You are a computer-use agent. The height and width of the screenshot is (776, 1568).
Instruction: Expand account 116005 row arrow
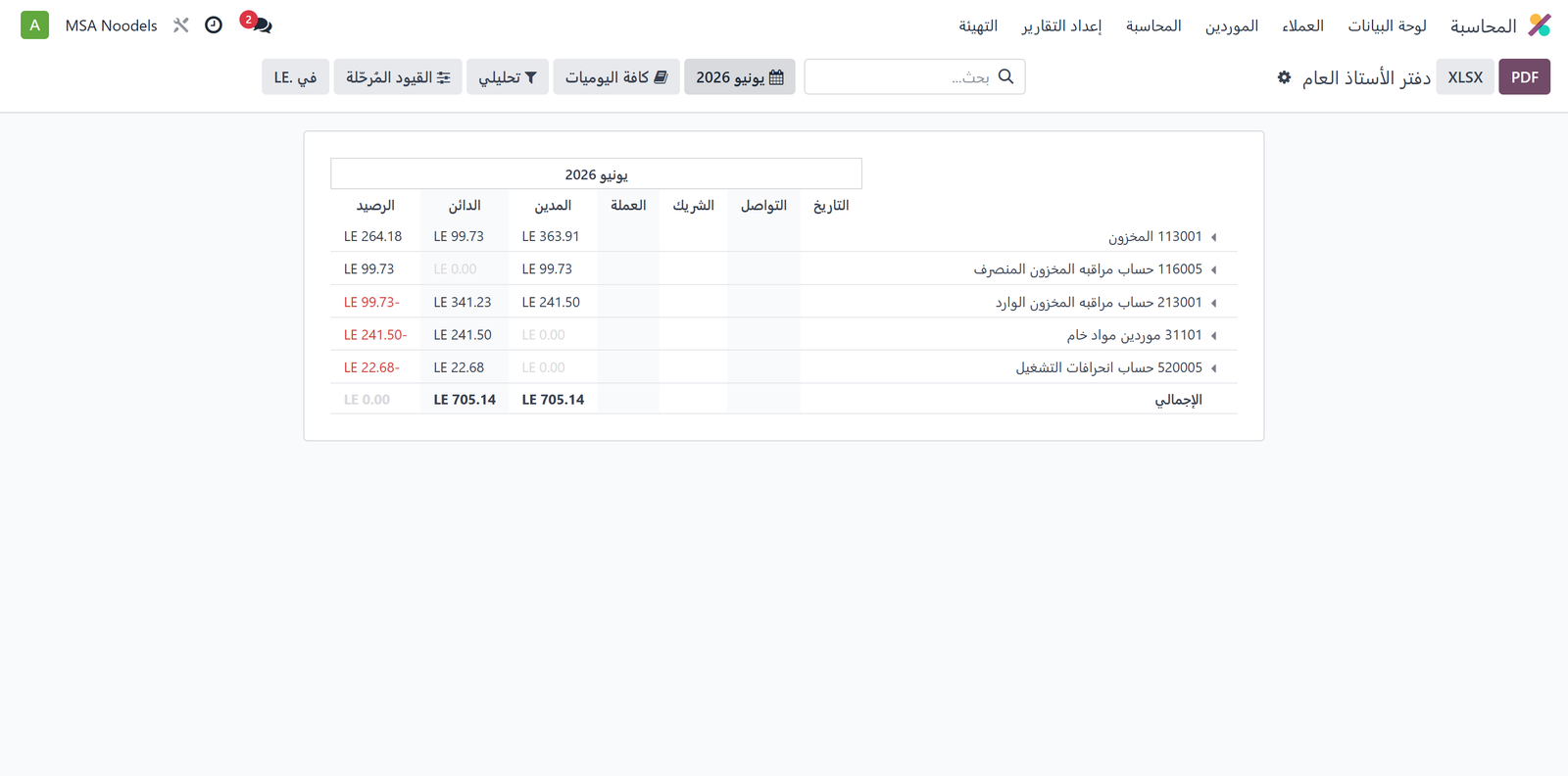tap(1213, 269)
